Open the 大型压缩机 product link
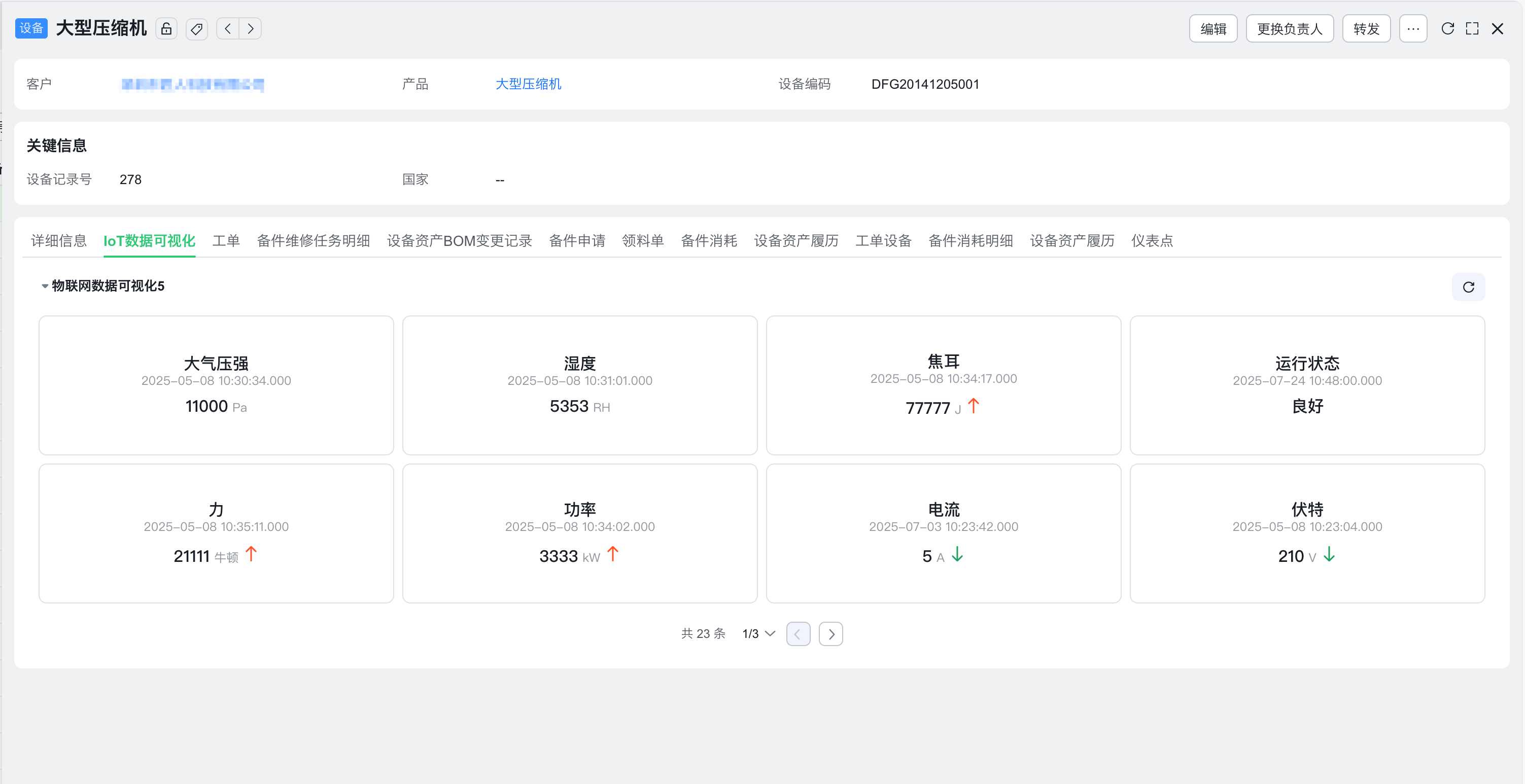This screenshot has width=1525, height=784. 528,84
